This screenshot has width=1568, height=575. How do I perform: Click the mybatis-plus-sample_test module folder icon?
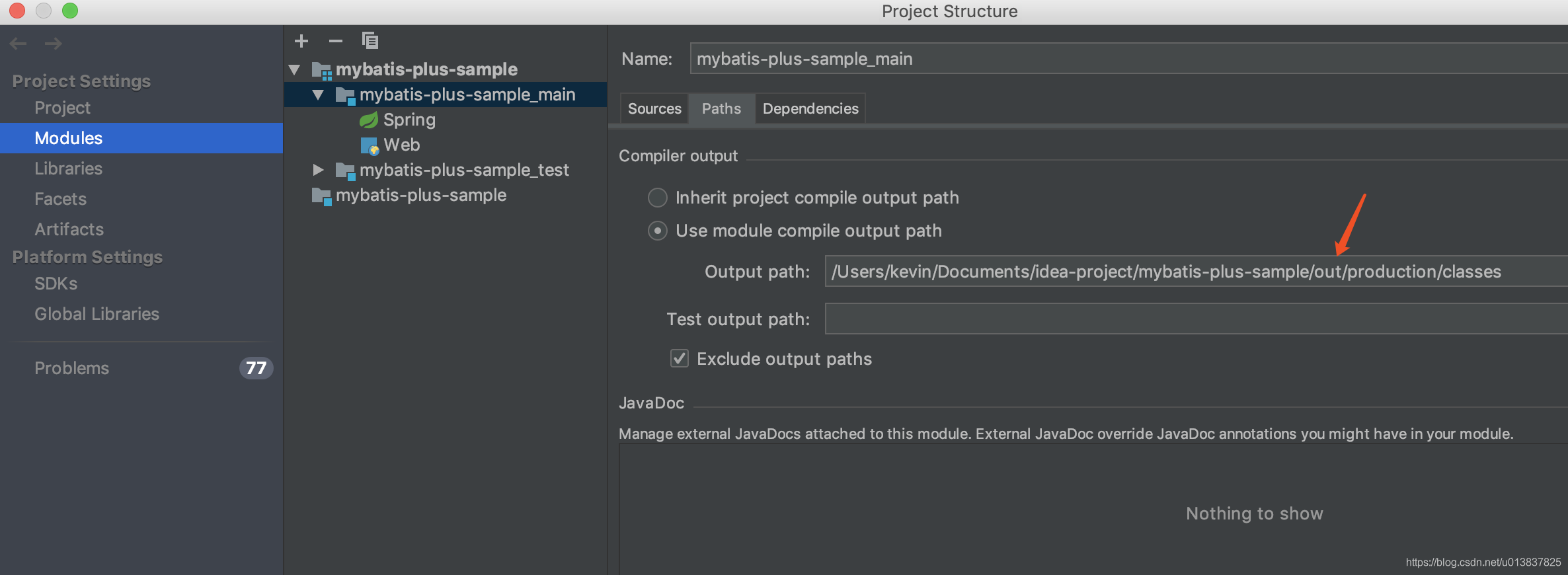[345, 171]
